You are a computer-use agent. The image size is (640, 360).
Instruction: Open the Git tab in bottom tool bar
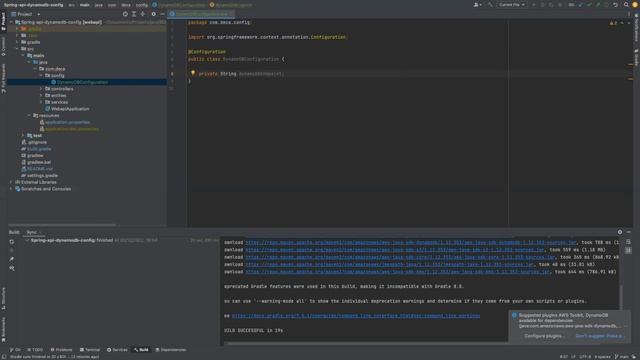tap(15, 350)
